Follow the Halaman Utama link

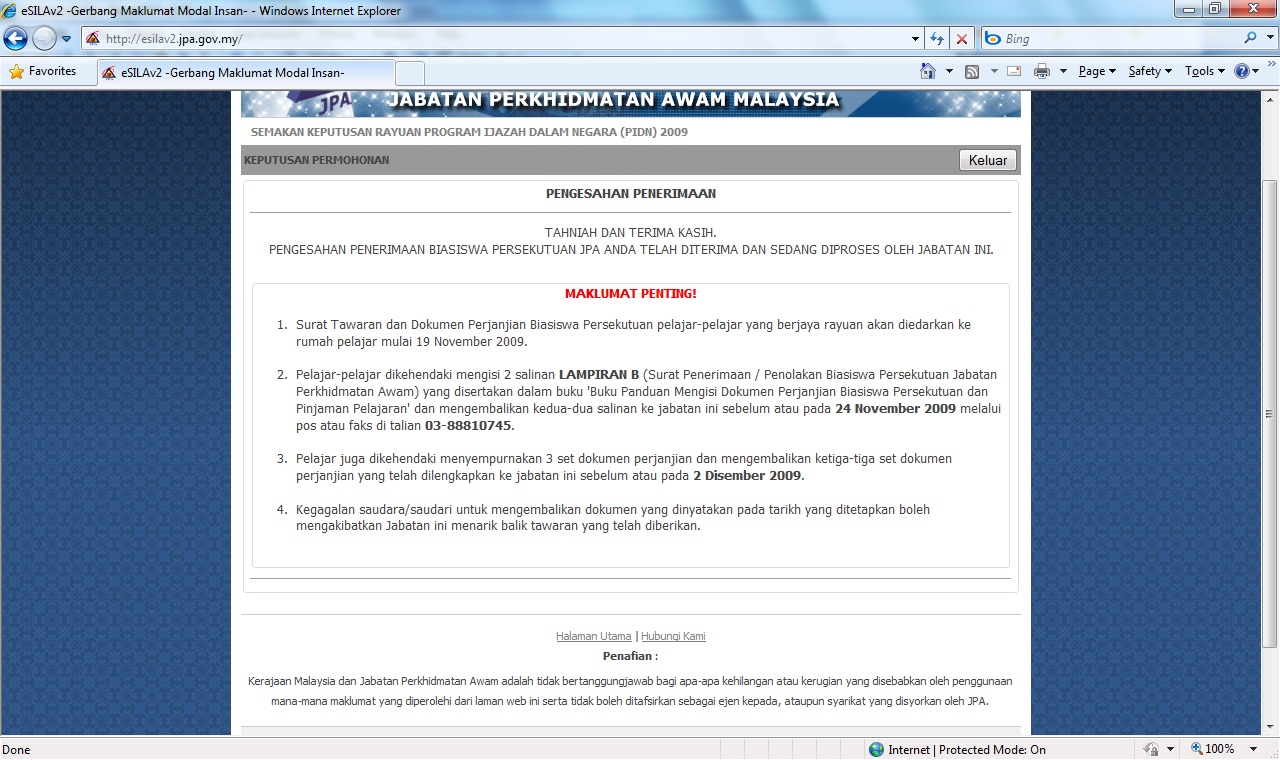[x=594, y=636]
